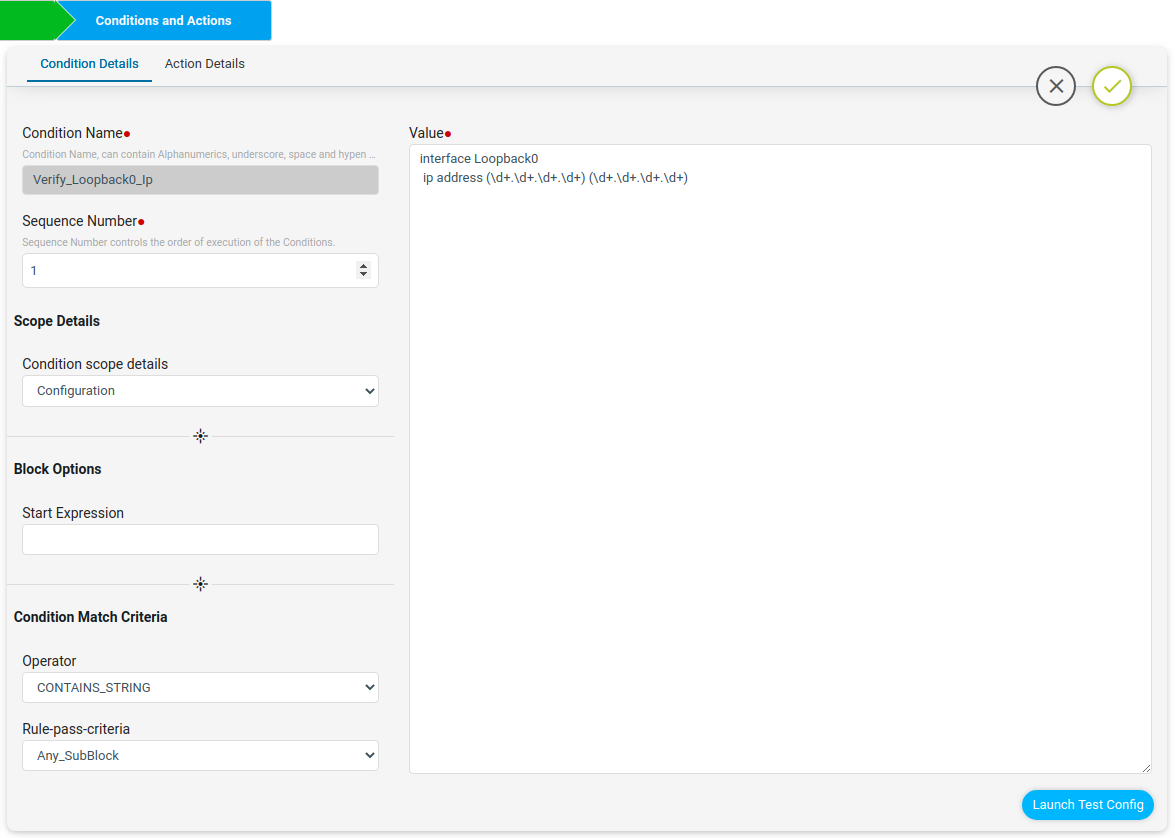The image size is (1175, 838).
Task: Switch to Action Details tab
Action: [x=205, y=64]
